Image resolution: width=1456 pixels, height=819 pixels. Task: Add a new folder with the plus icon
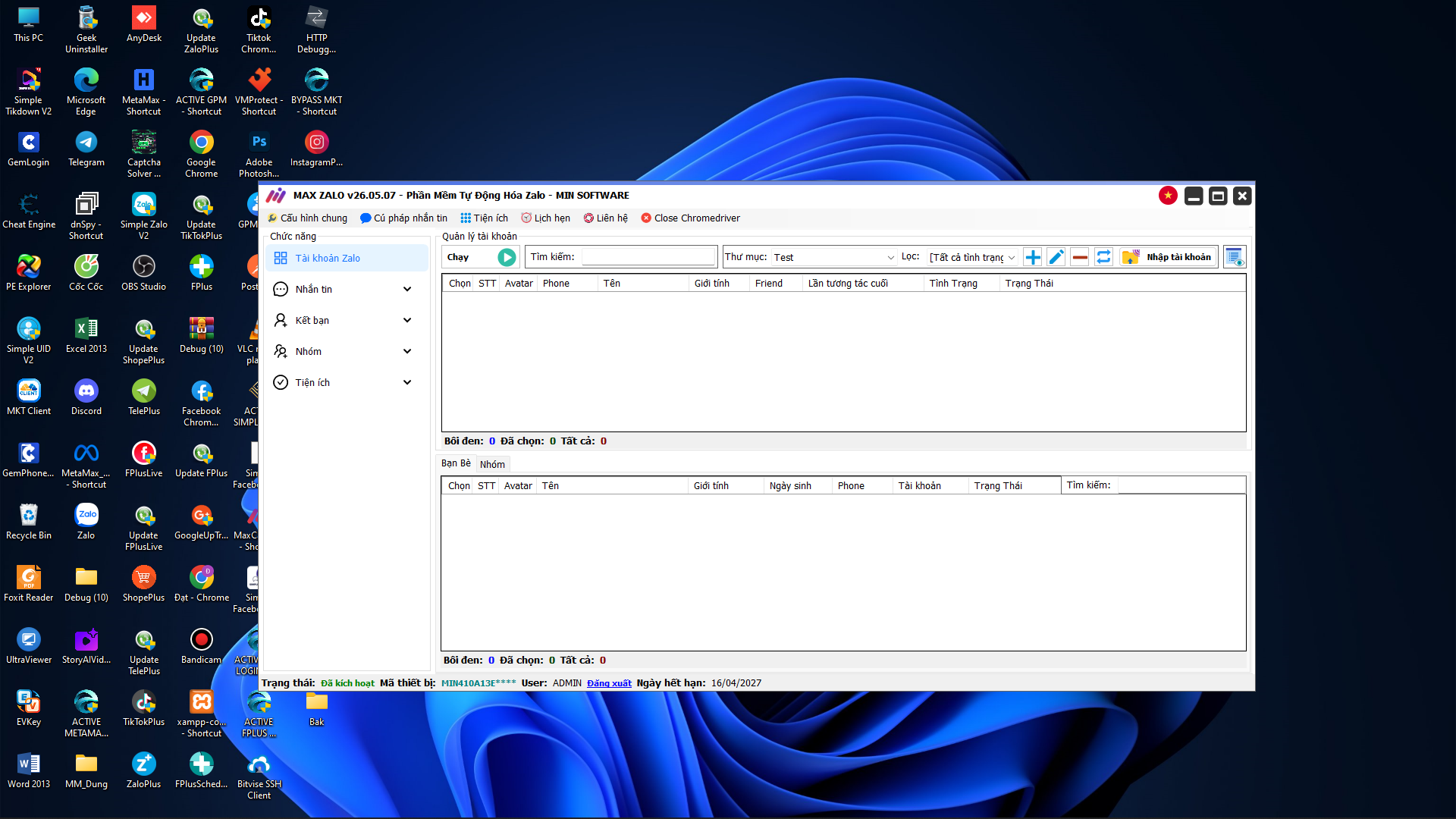point(1032,257)
